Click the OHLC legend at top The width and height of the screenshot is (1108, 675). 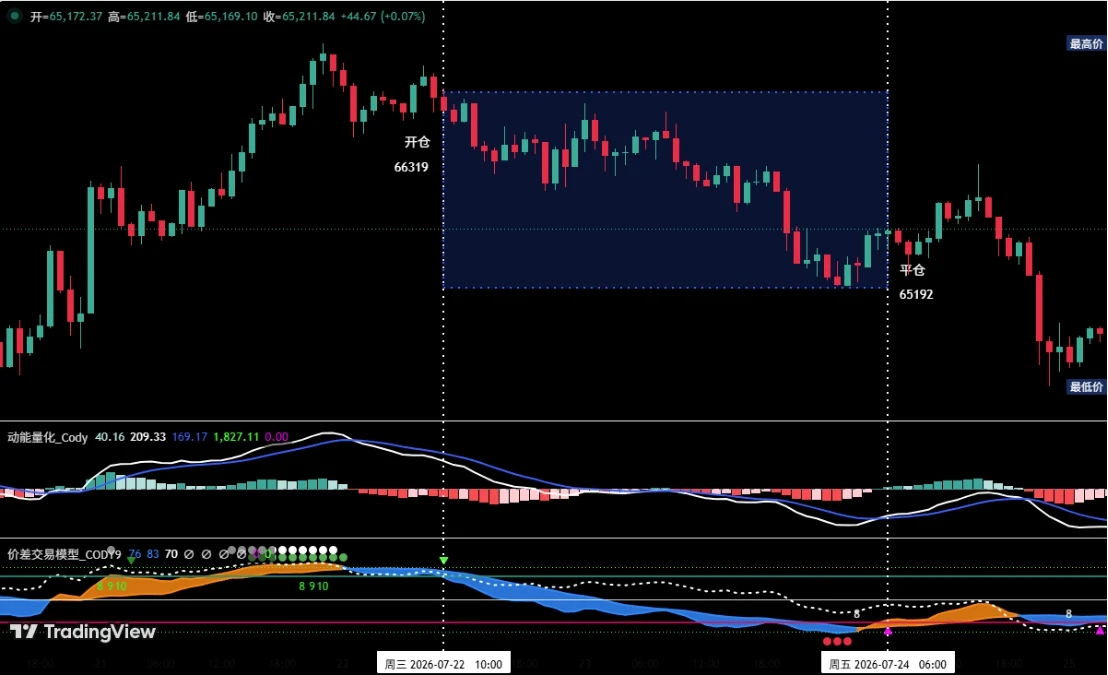(x=228, y=16)
